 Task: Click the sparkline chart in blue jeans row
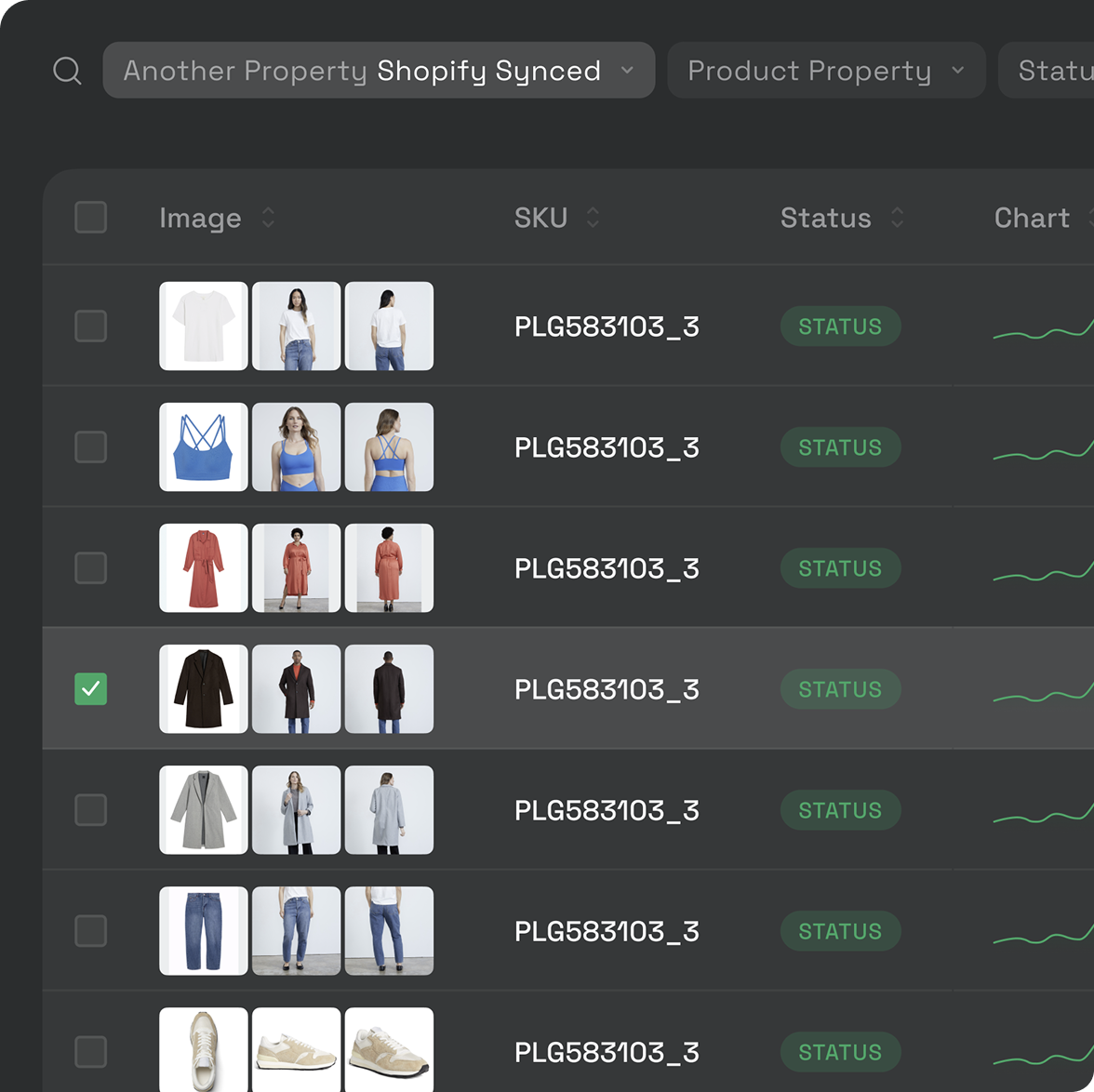click(1043, 934)
